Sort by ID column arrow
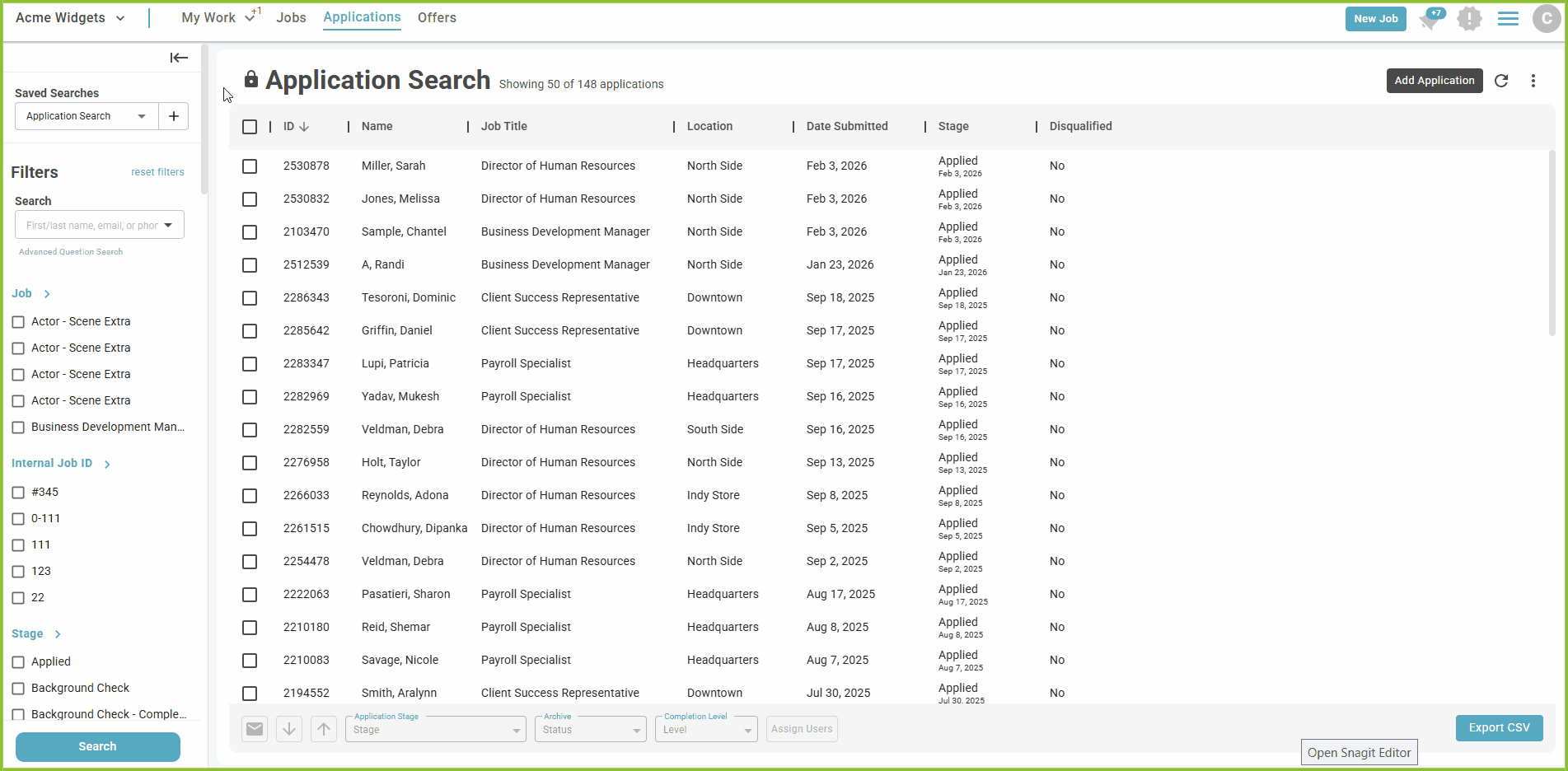Screen dimensions: 1568x771 tap(304, 127)
